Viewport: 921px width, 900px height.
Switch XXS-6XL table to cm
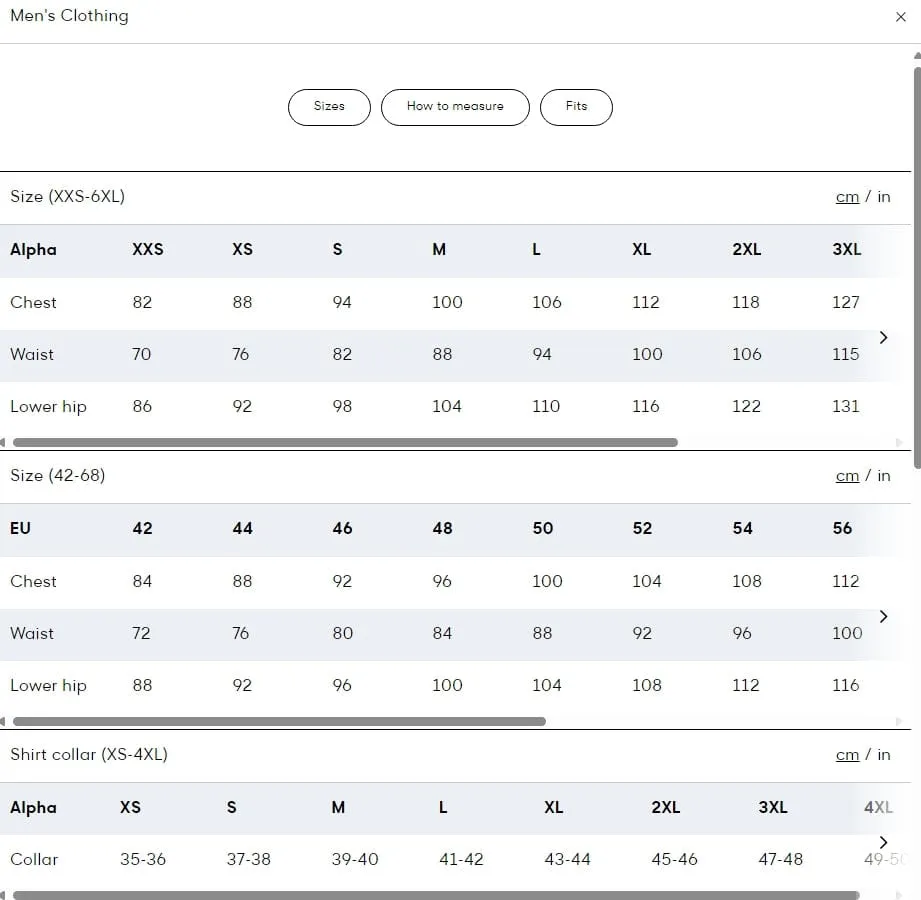tap(847, 197)
